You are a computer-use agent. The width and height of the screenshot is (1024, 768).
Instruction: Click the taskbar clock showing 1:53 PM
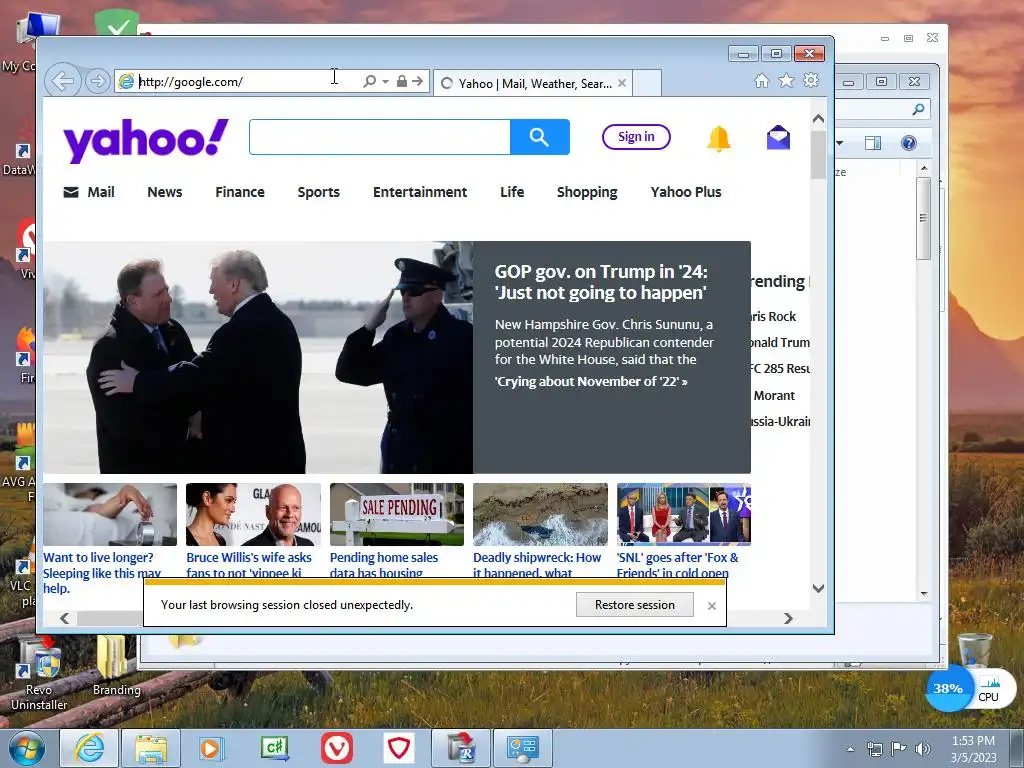973,748
